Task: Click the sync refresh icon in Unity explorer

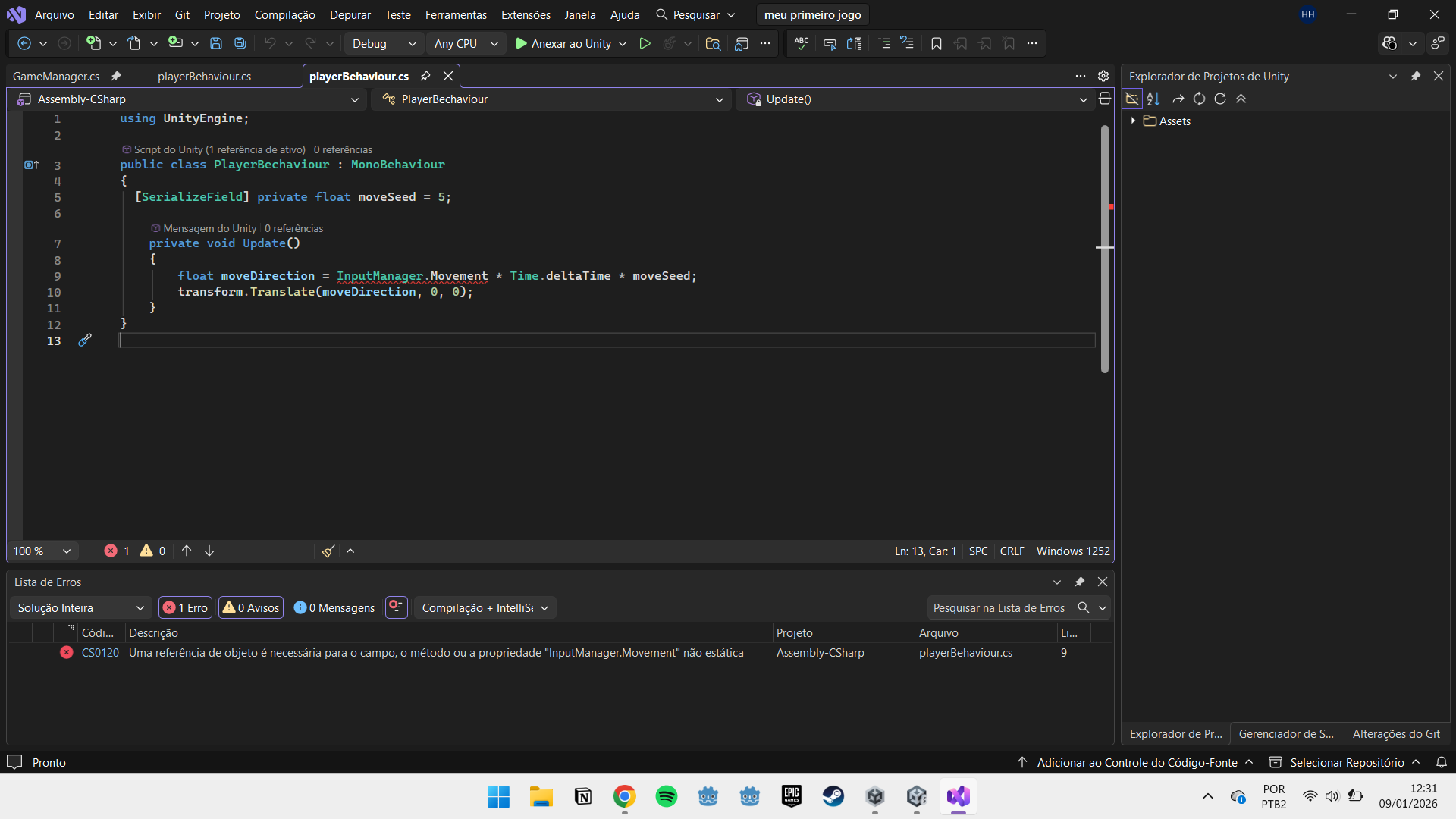Action: 1199,99
